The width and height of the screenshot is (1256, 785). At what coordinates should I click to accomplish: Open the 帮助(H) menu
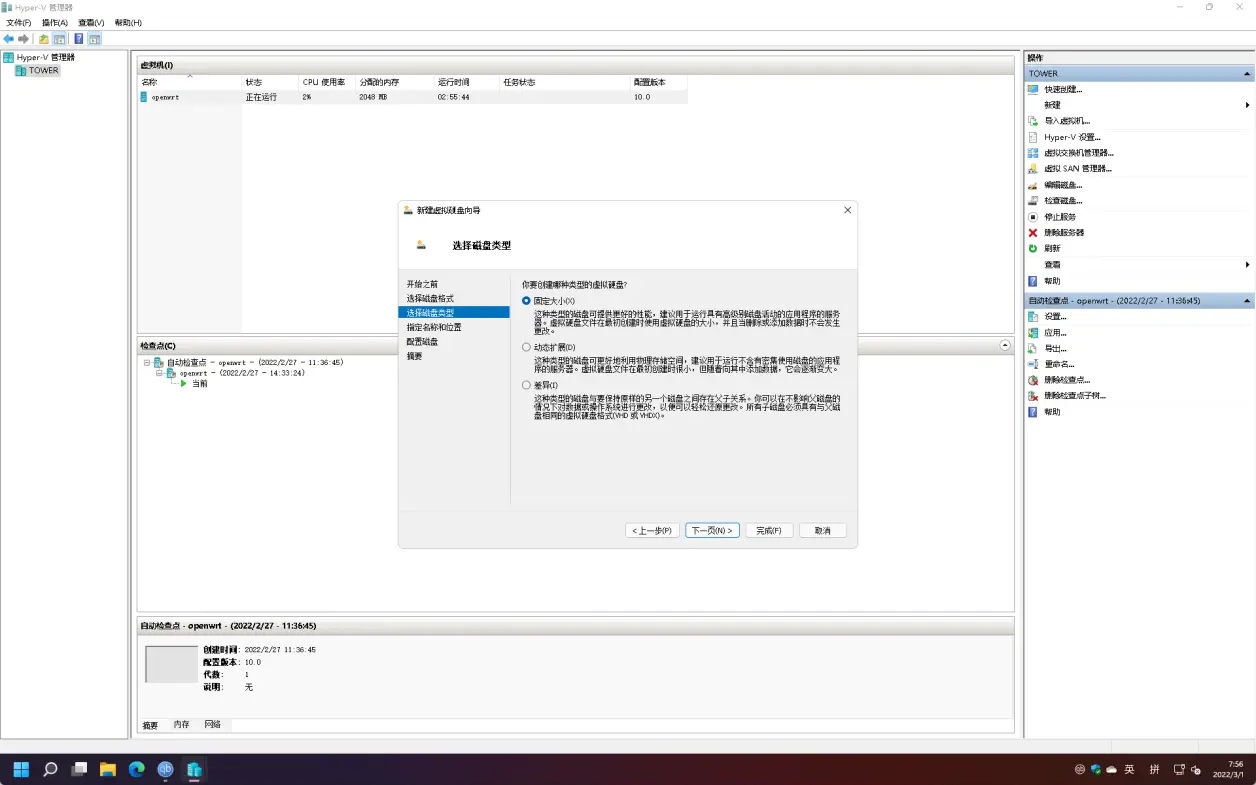tap(128, 22)
